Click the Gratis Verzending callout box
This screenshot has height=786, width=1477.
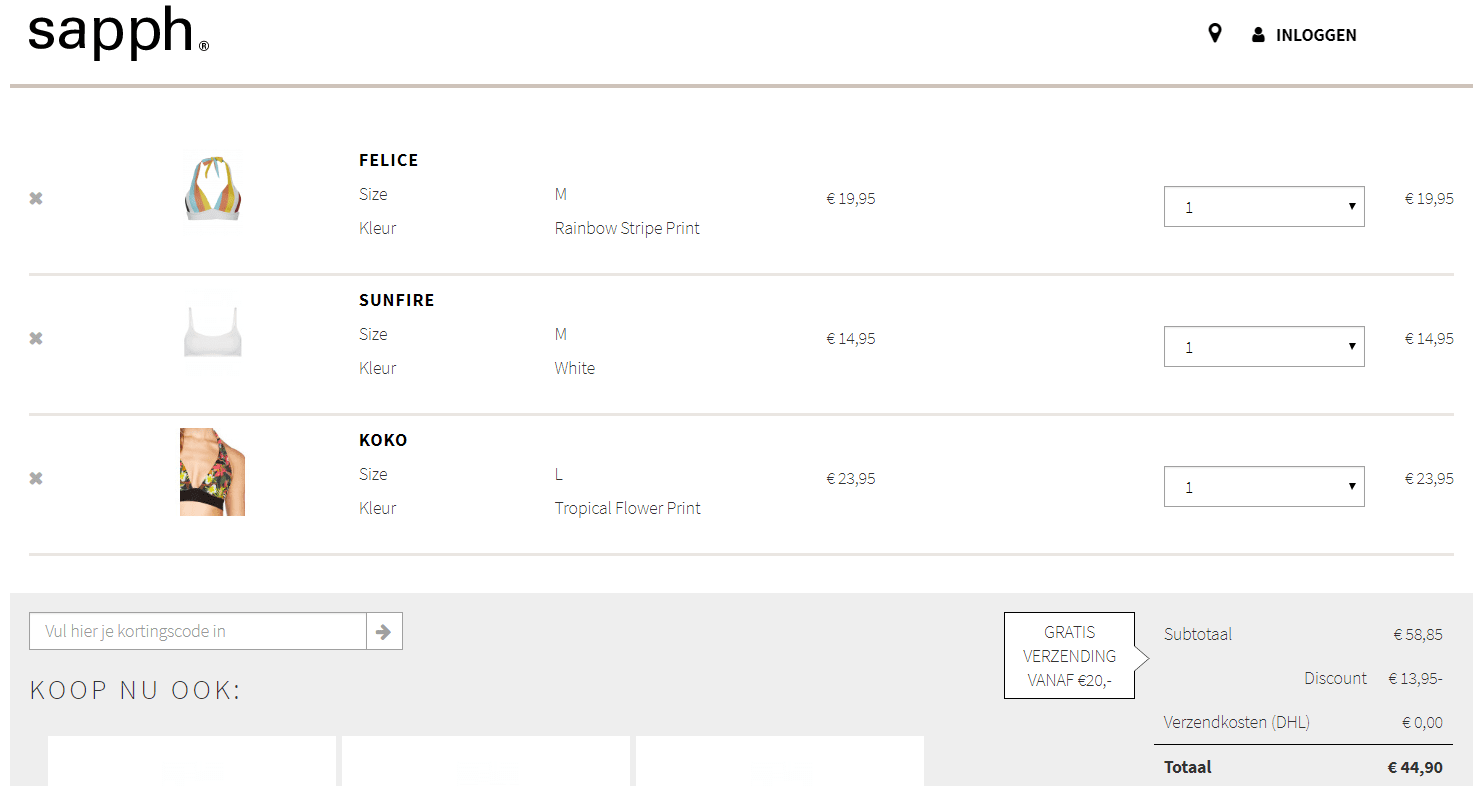[x=1069, y=656]
